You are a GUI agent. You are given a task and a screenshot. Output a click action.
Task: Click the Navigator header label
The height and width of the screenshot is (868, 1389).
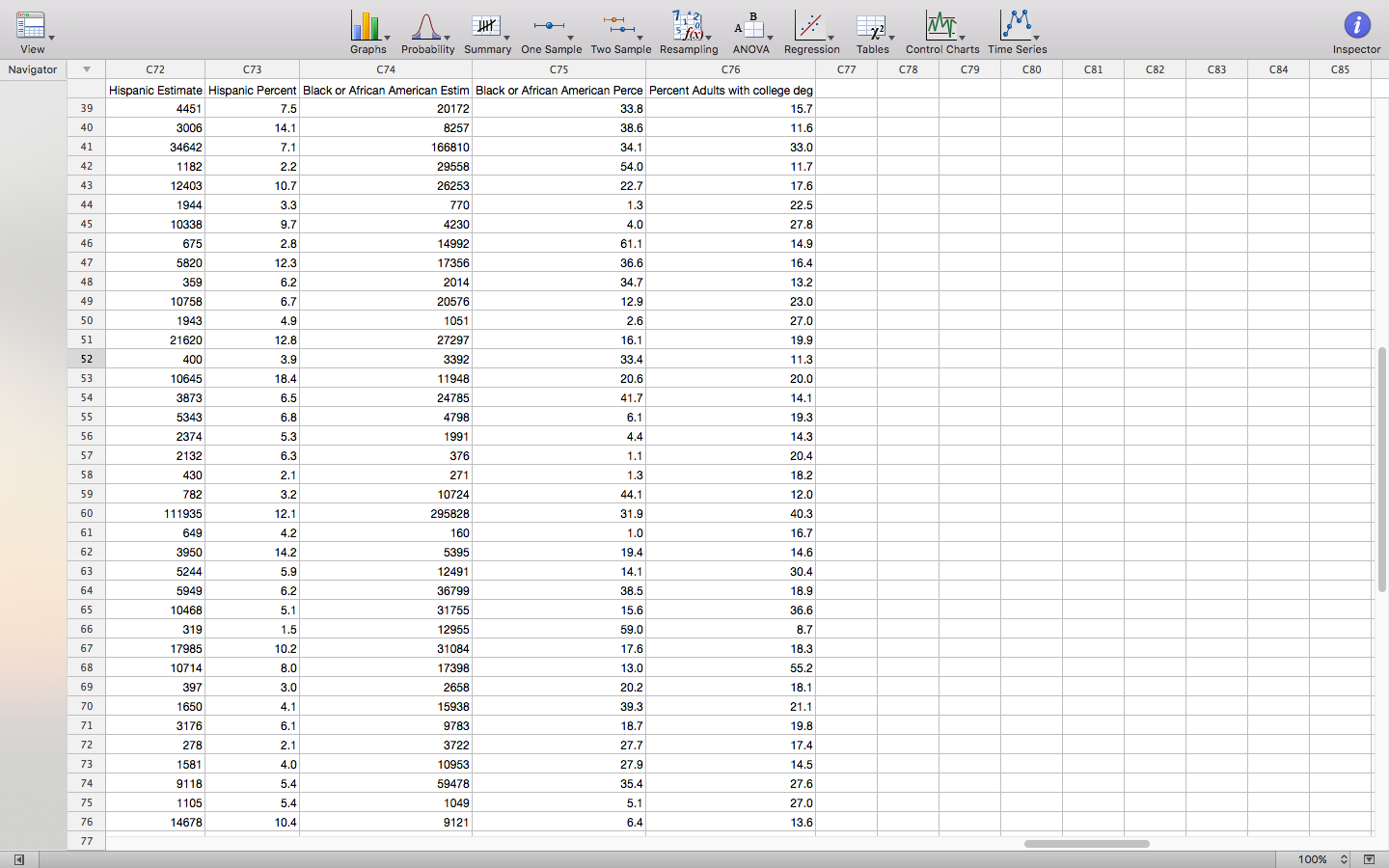coord(33,69)
